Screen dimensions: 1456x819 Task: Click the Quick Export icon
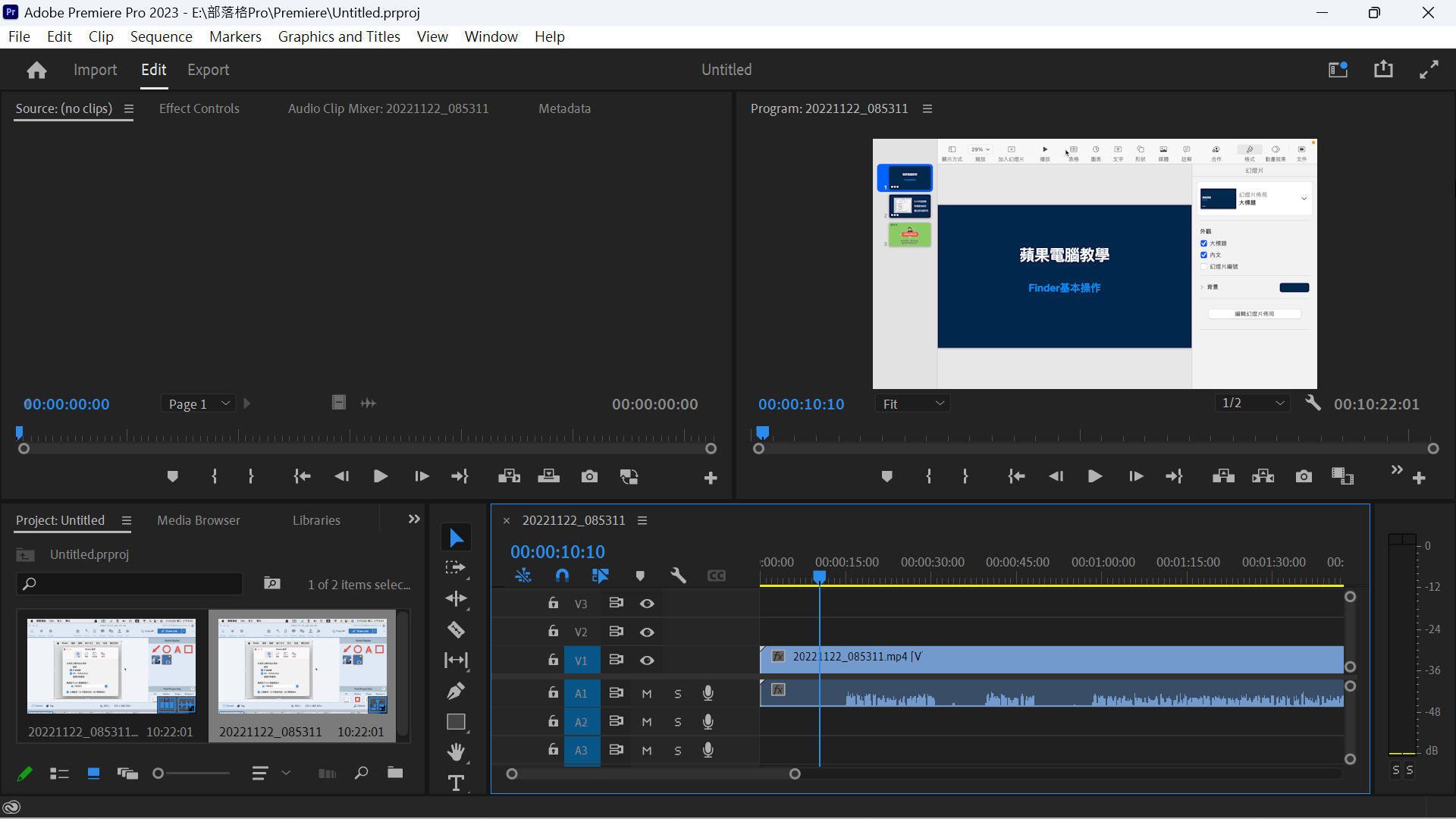(x=1383, y=69)
